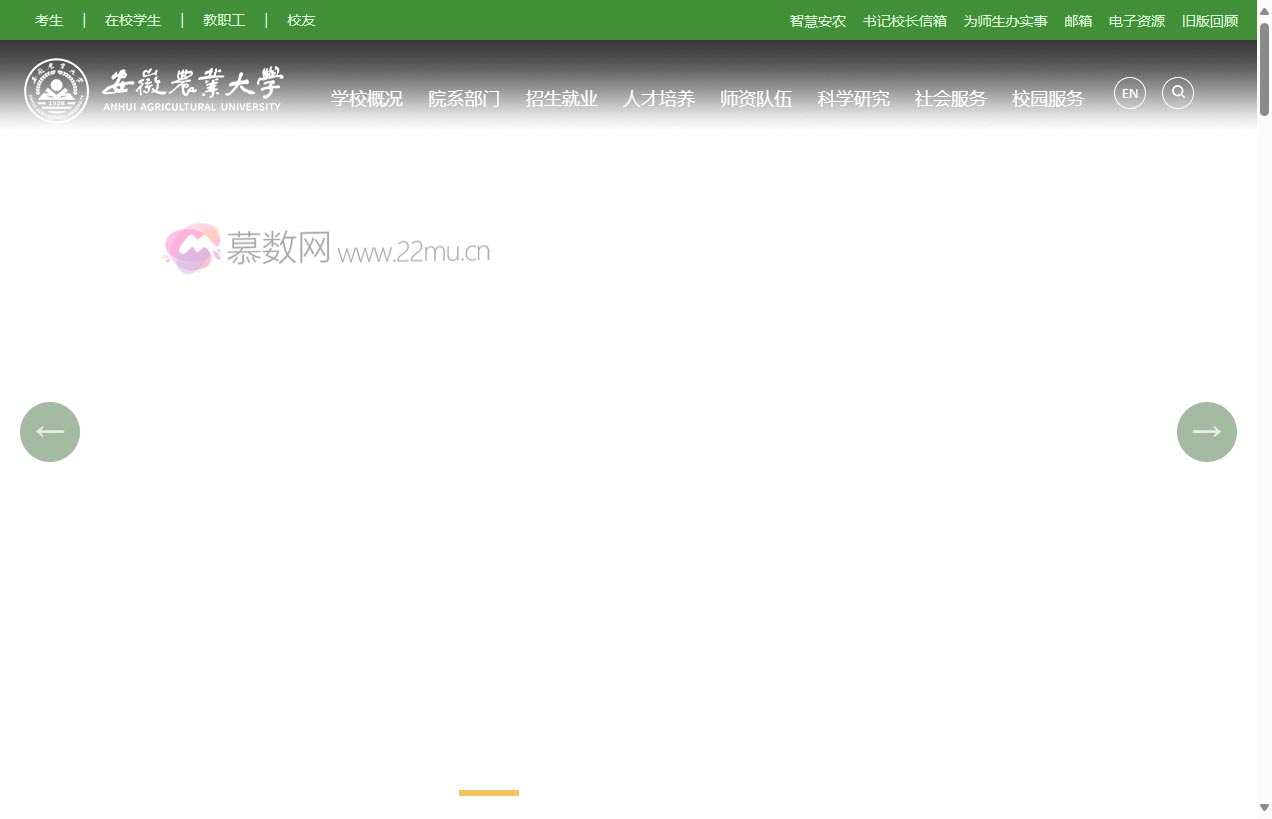Go to previous slide arrow
This screenshot has width=1272, height=819.
point(50,432)
